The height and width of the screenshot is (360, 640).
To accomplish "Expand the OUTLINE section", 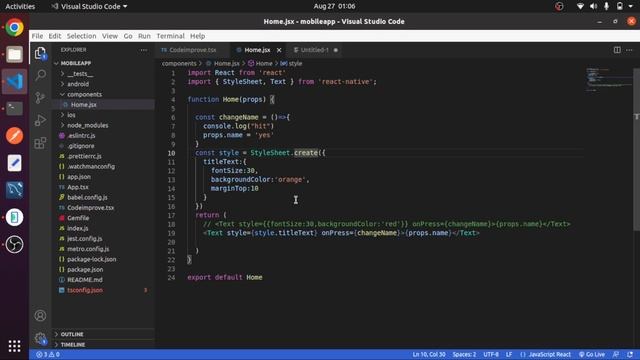I will click(72, 334).
